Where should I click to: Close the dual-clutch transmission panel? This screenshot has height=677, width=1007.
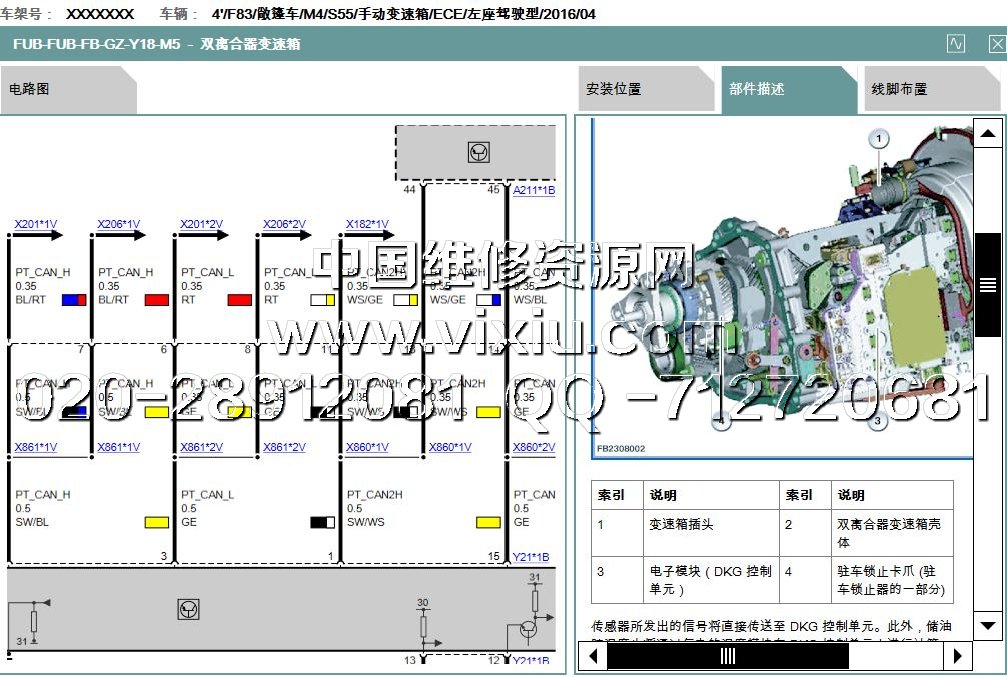coord(996,44)
